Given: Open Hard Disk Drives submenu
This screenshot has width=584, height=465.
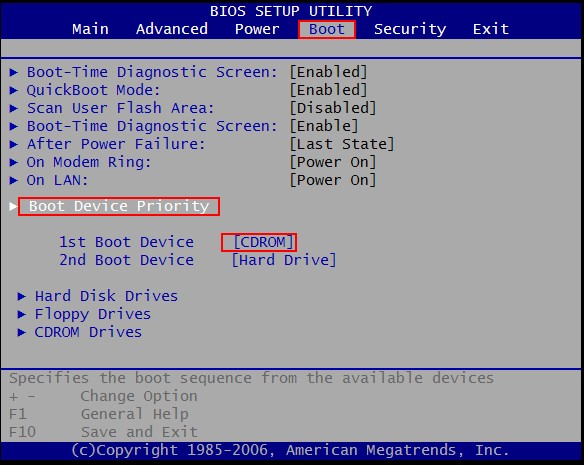Looking at the screenshot, I should tap(106, 296).
